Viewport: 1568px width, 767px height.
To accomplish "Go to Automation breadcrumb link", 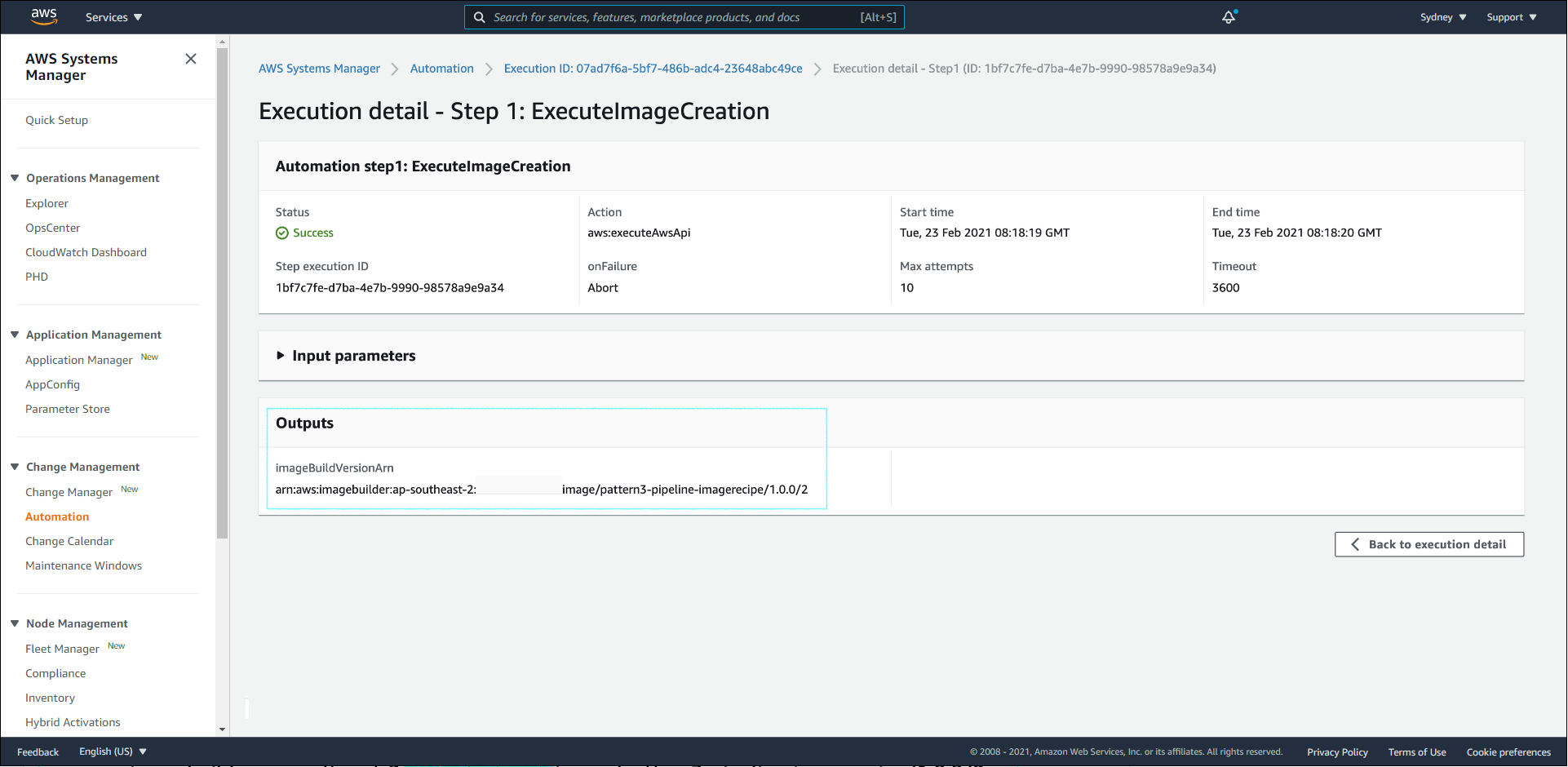I will pos(441,69).
